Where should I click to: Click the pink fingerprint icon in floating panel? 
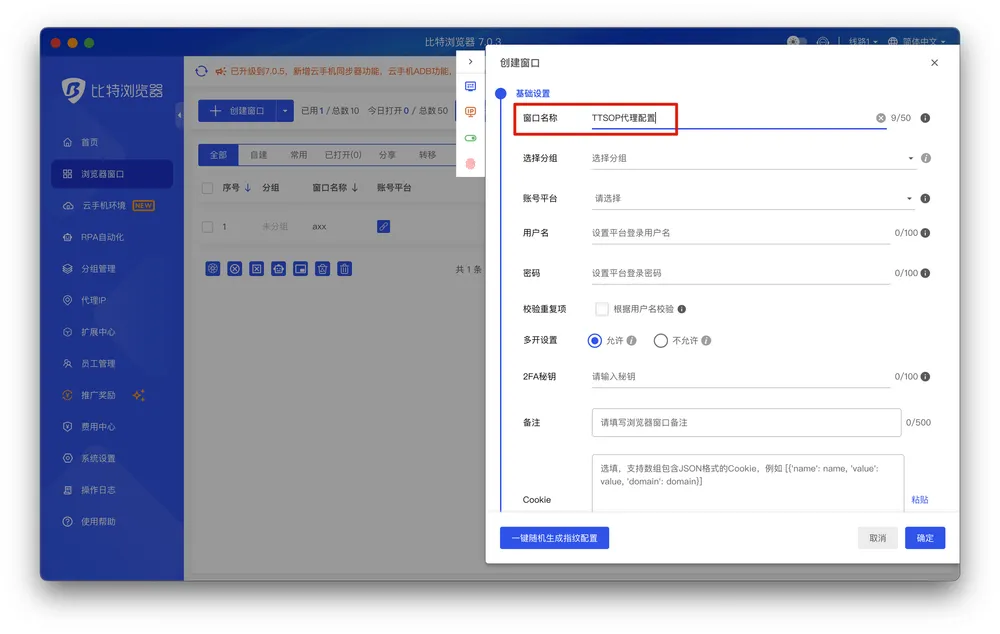[x=471, y=163]
